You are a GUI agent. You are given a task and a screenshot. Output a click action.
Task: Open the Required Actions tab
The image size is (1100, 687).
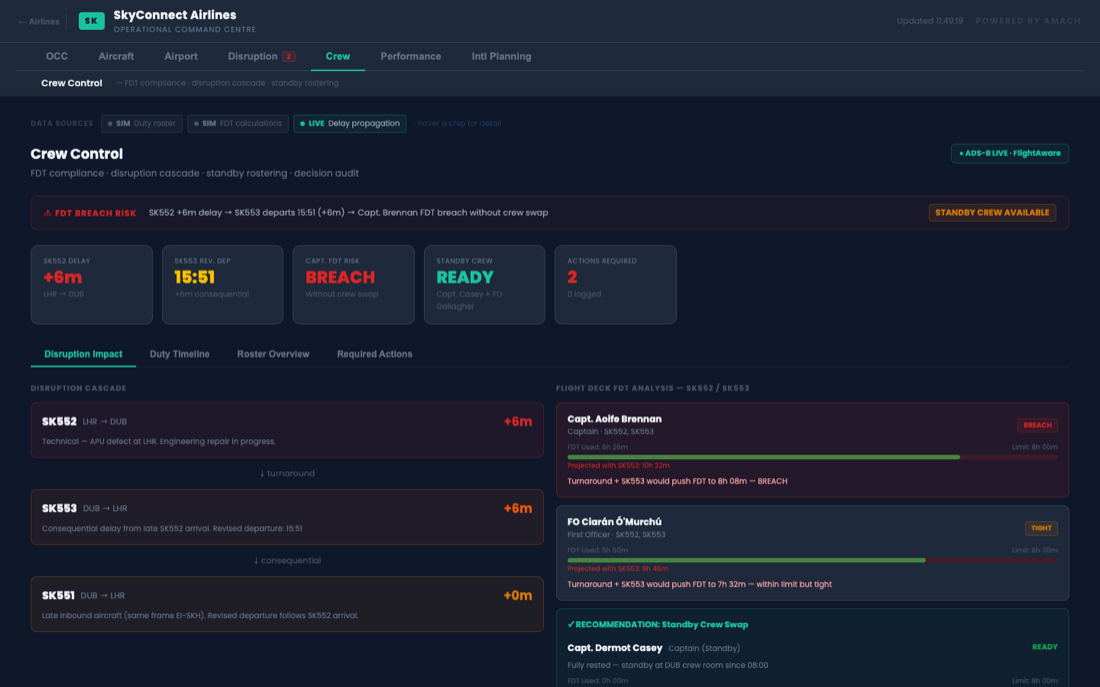[375, 354]
